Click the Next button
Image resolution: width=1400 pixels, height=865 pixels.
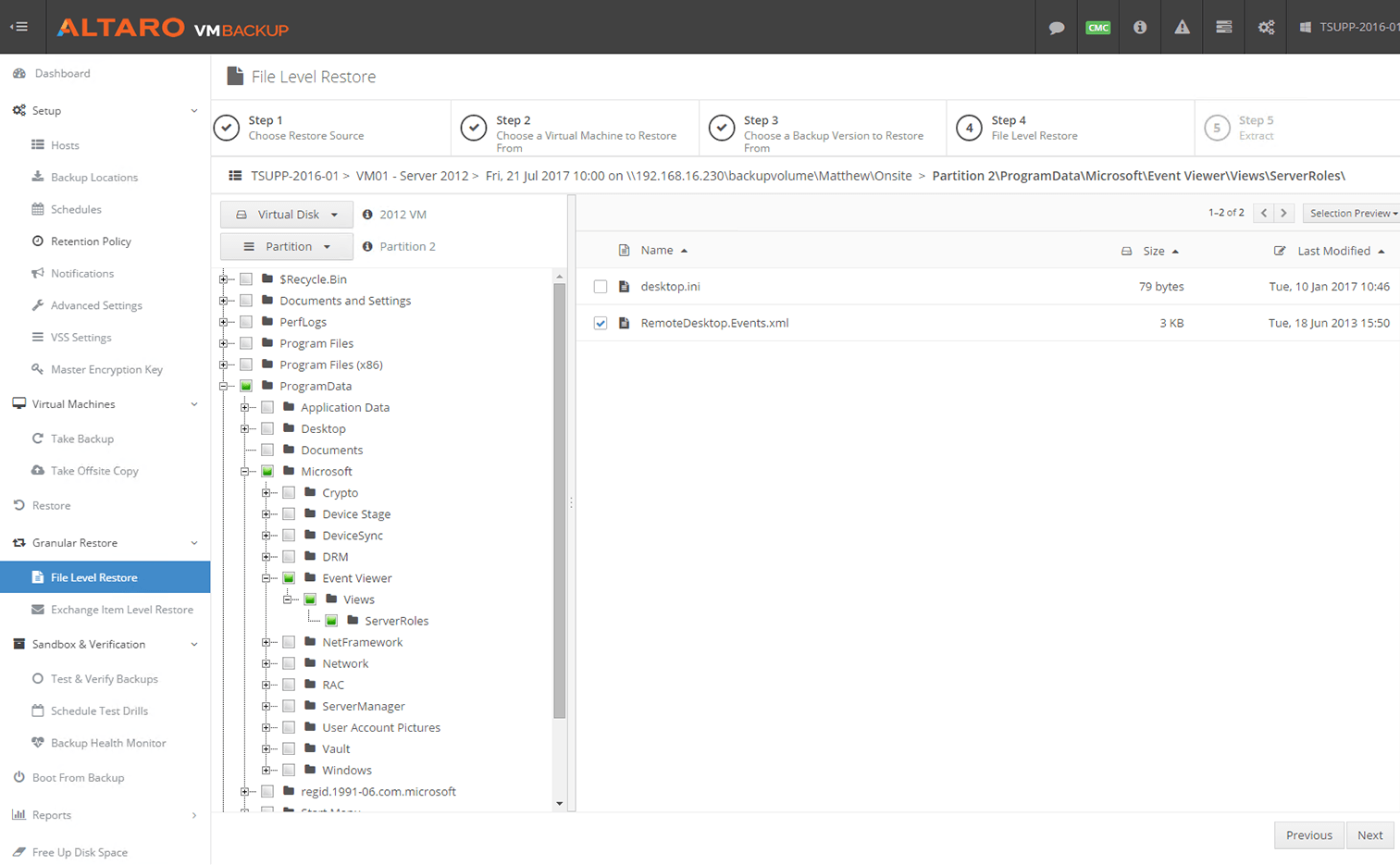pyautogui.click(x=1369, y=834)
